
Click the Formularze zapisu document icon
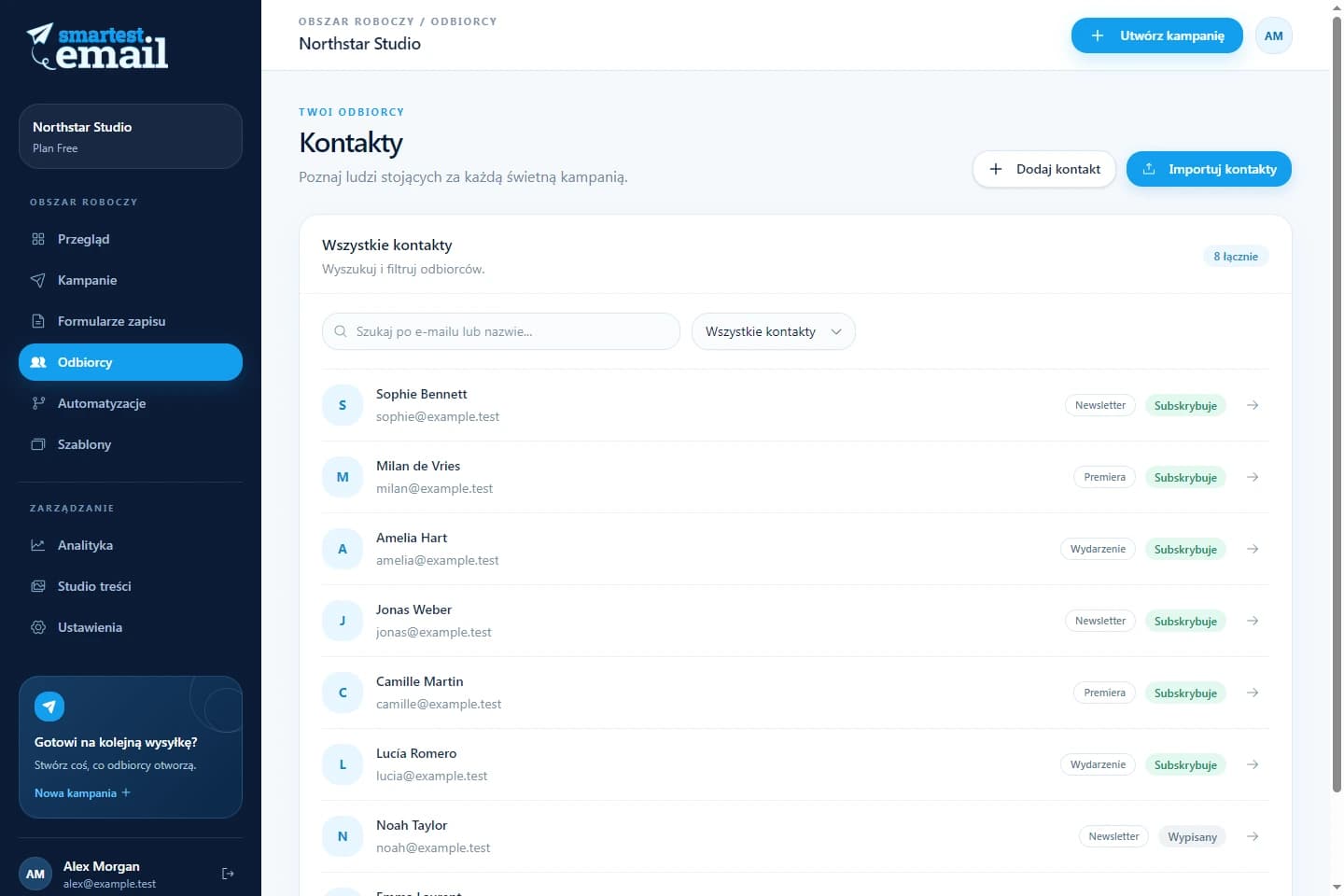(x=38, y=321)
